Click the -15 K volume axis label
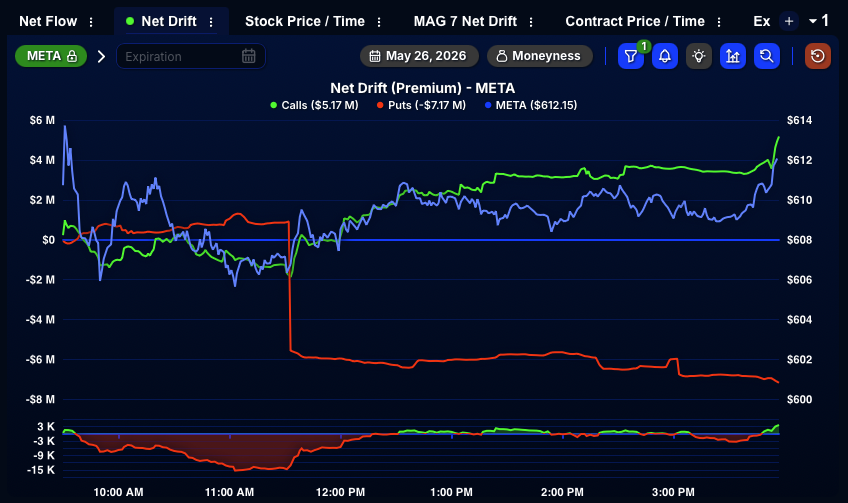848x503 pixels. point(41,470)
